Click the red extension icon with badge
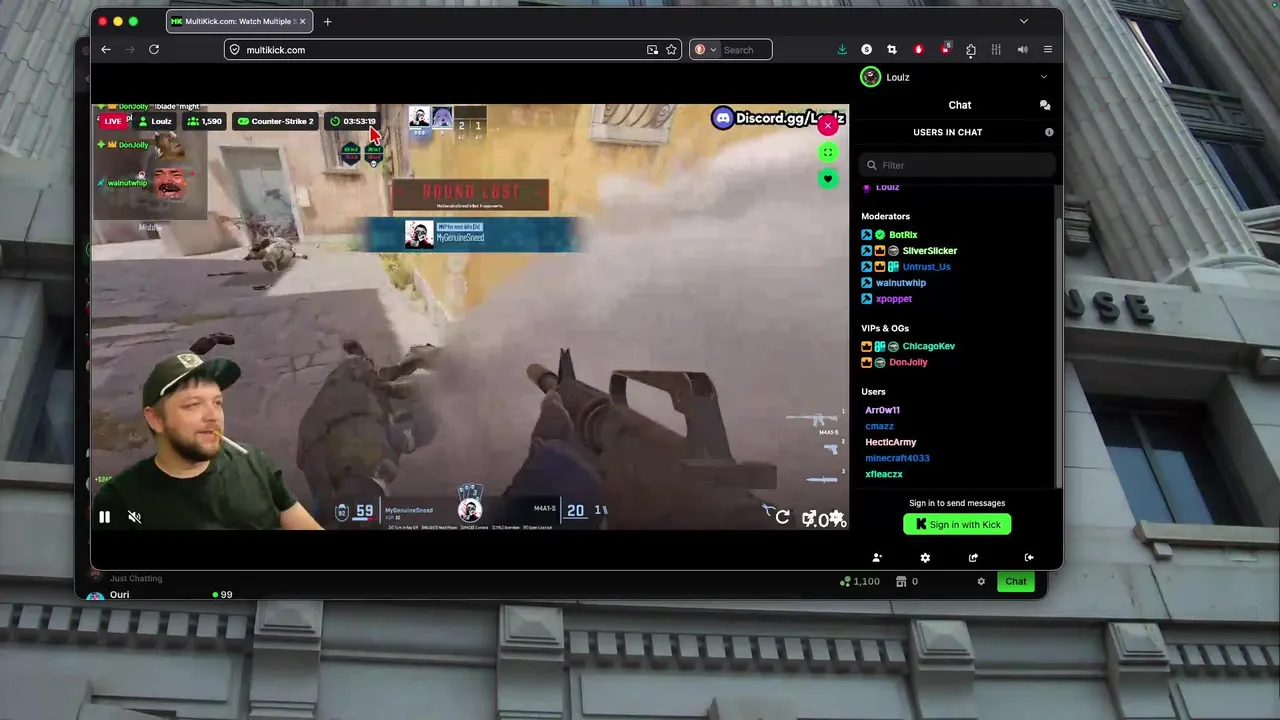 [945, 49]
